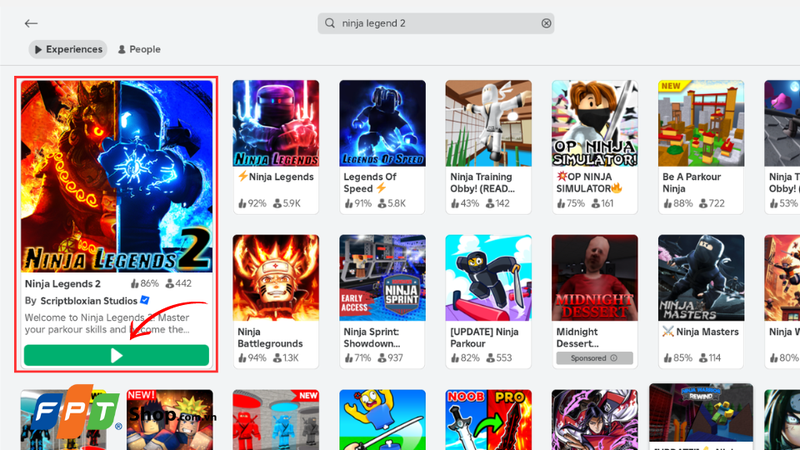Go back with the left arrow
This screenshot has width=800, height=450.
(31, 23)
